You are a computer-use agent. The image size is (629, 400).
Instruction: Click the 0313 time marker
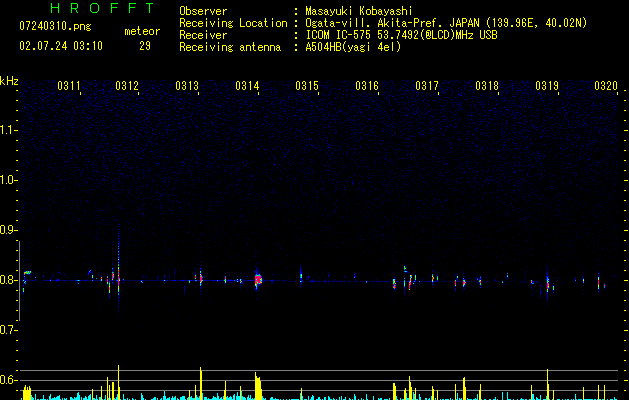(187, 85)
